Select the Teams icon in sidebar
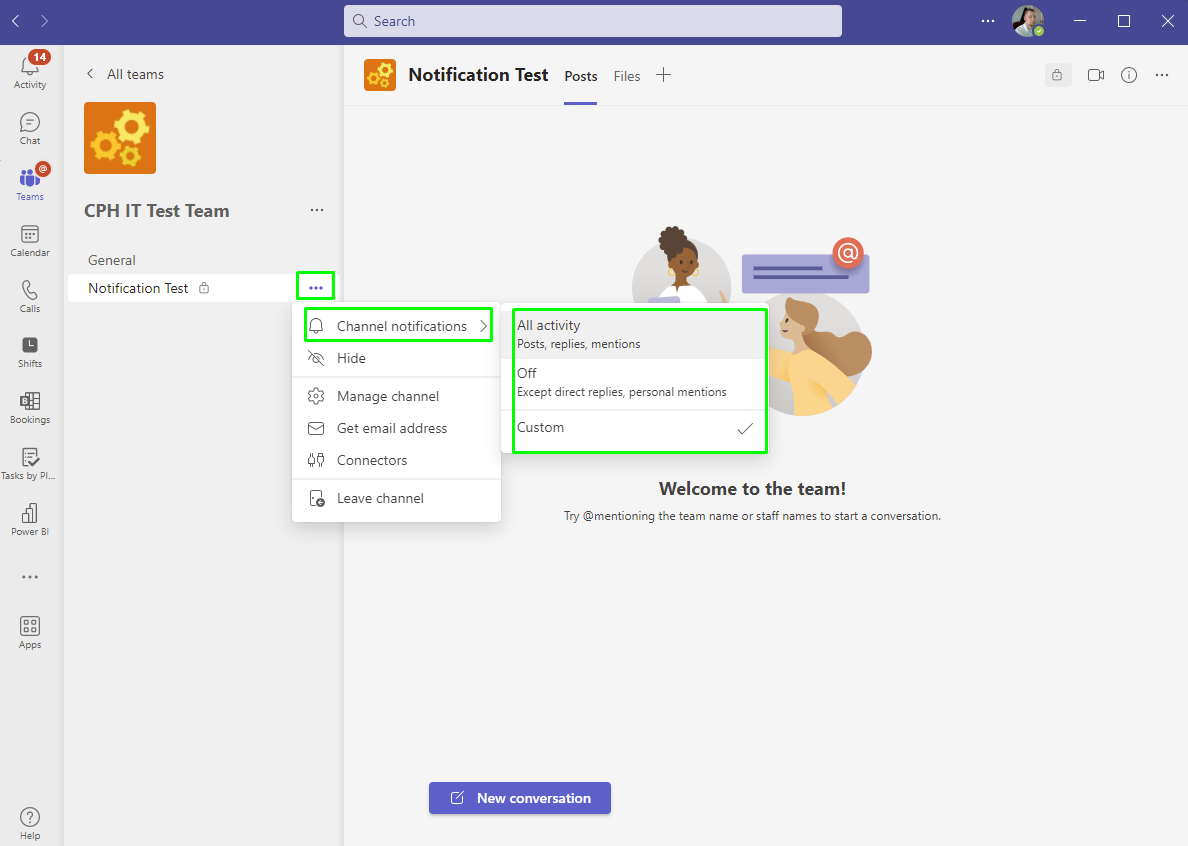Image resolution: width=1188 pixels, height=846 pixels. coord(30,184)
